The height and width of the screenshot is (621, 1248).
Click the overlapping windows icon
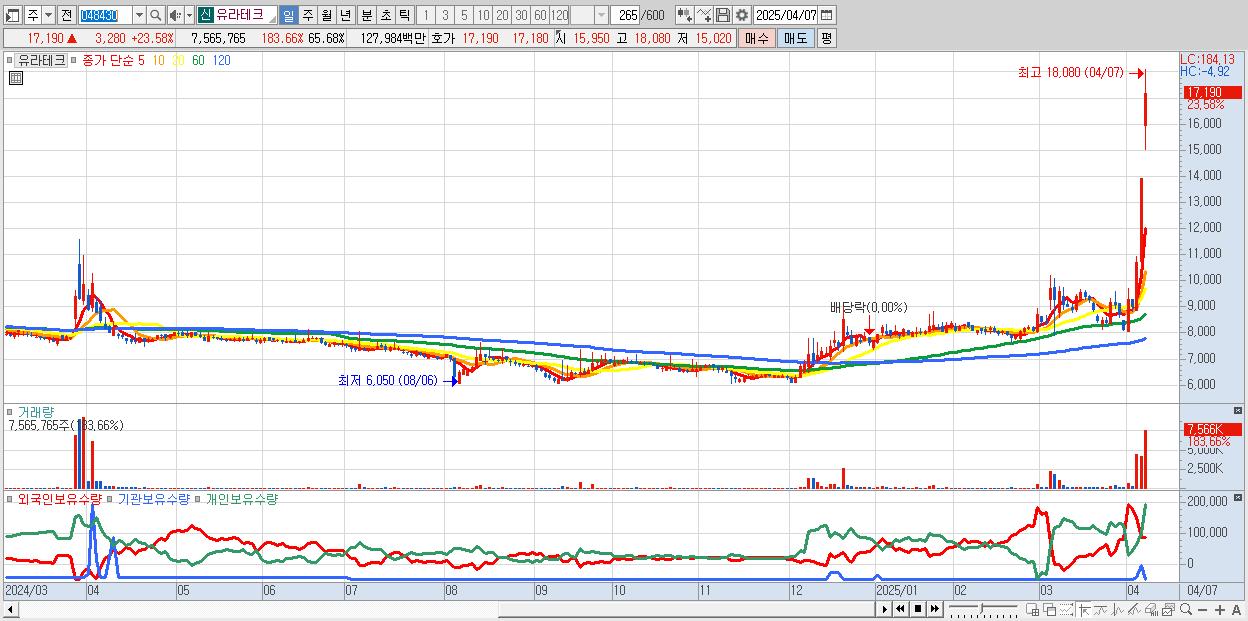(1050, 609)
